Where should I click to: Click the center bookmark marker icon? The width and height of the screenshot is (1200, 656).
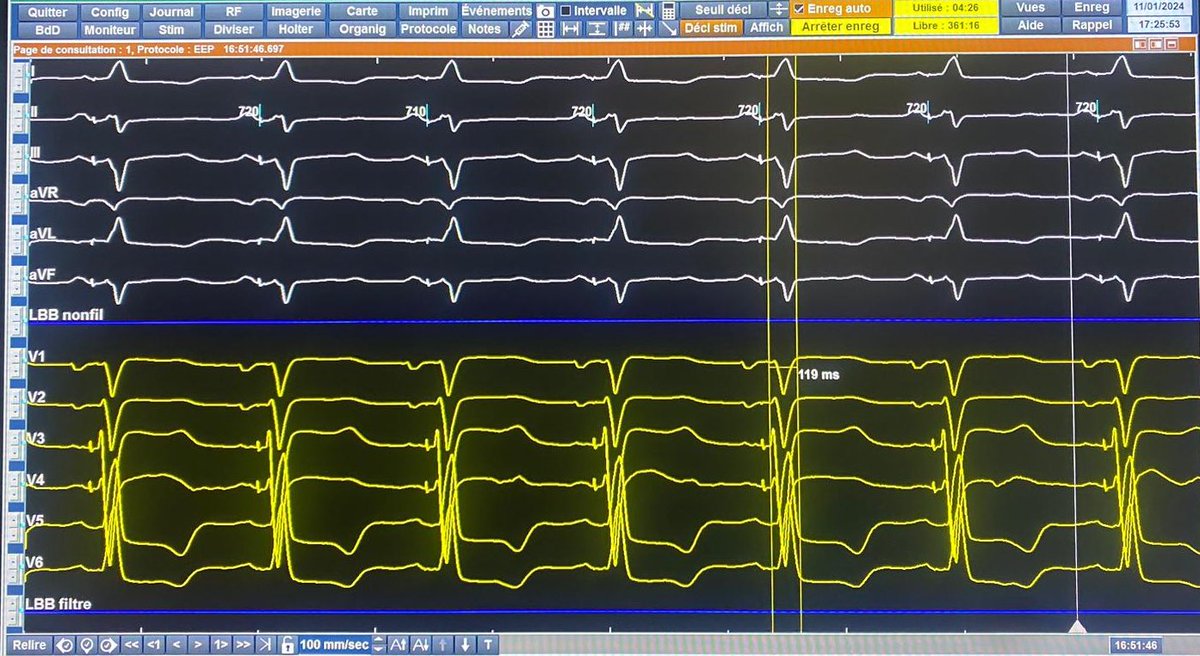point(87,645)
